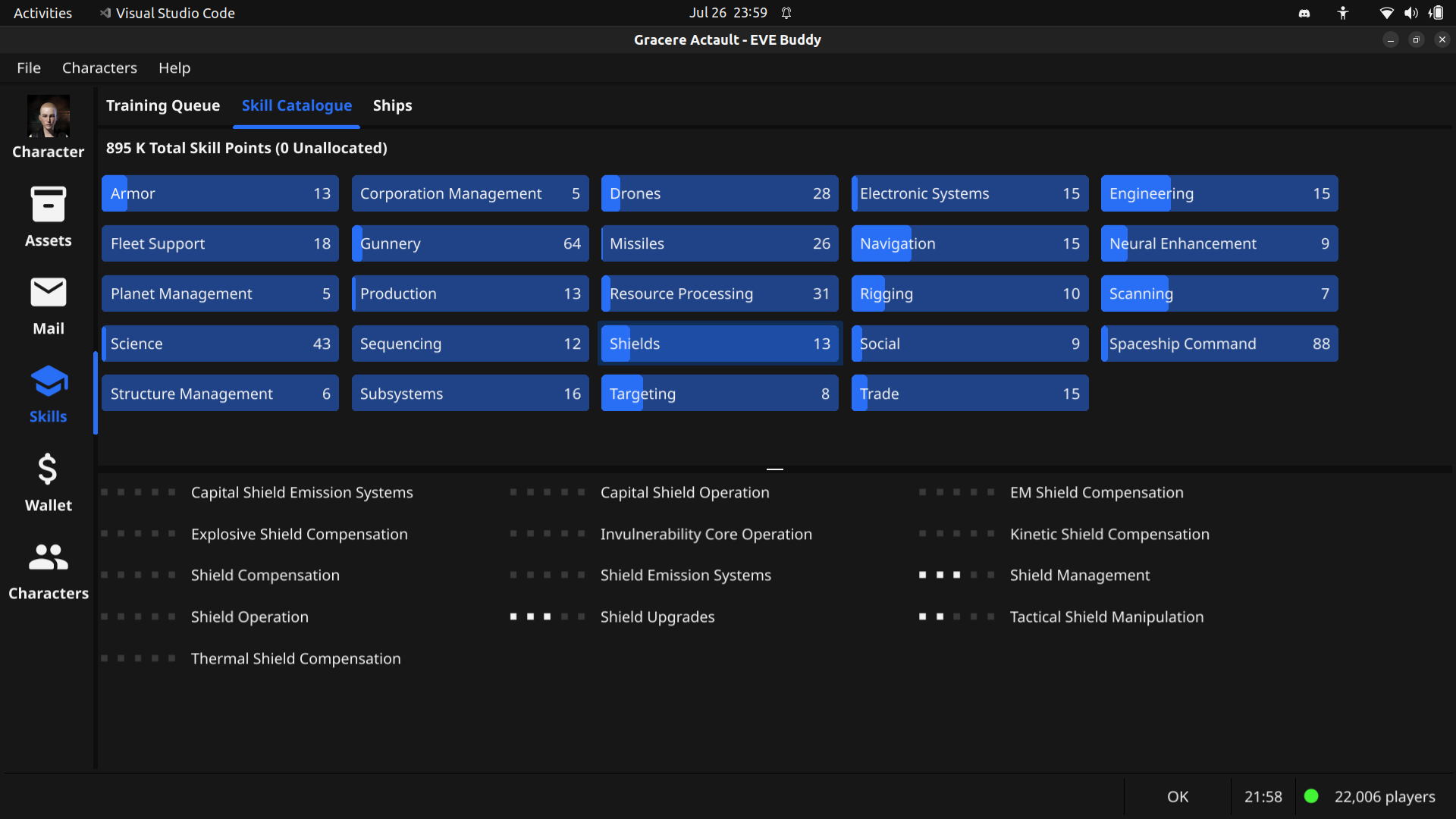This screenshot has width=1456, height=819.
Task: Click the Thermal Shield Compensation skill
Action: pyautogui.click(x=296, y=658)
